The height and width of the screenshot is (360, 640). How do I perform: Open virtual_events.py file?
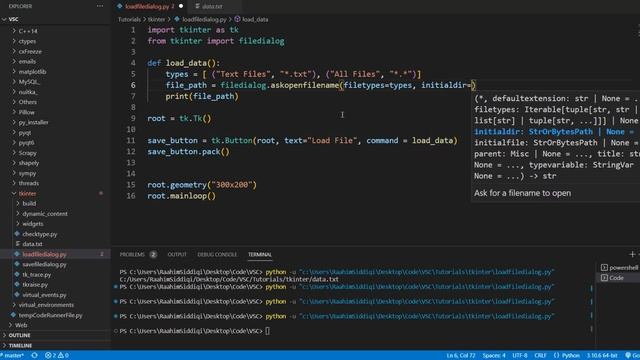pos(44,295)
